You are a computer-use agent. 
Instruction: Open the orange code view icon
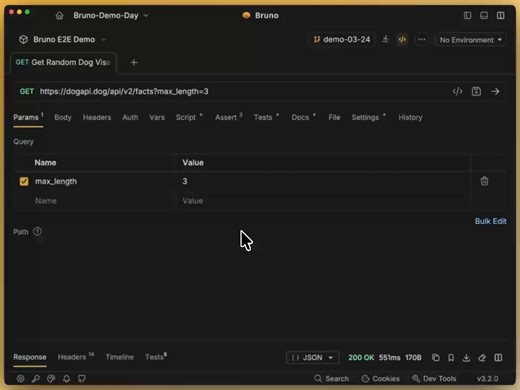[402, 40]
